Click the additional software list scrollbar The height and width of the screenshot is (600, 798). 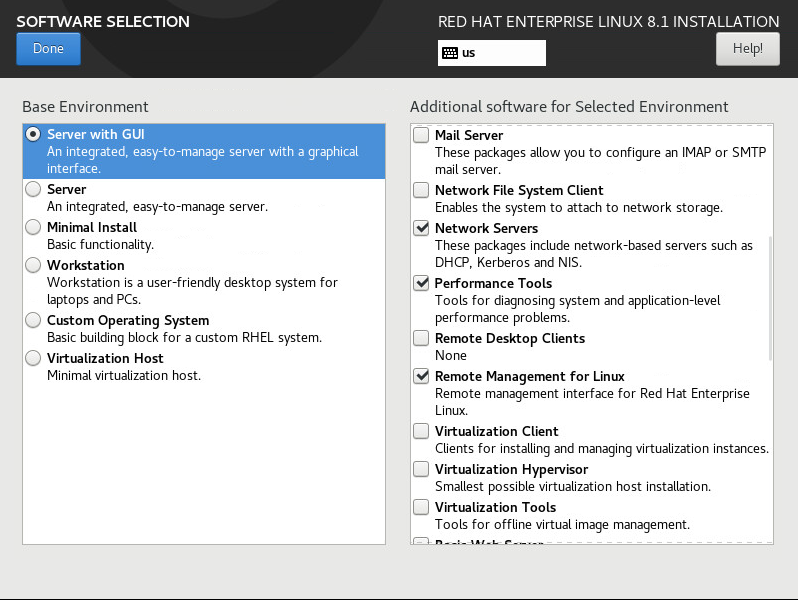(x=770, y=298)
